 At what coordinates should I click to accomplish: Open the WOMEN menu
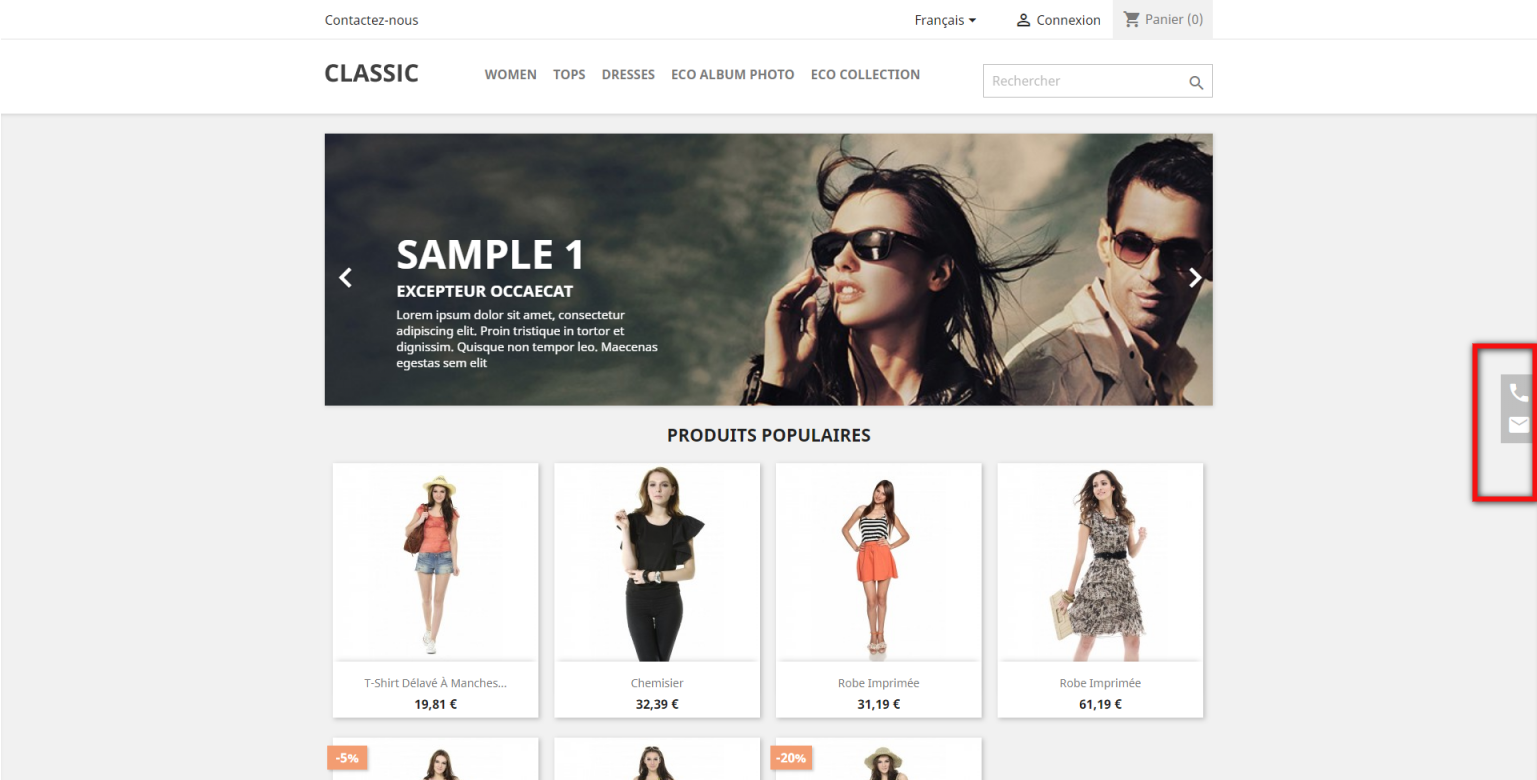point(510,75)
